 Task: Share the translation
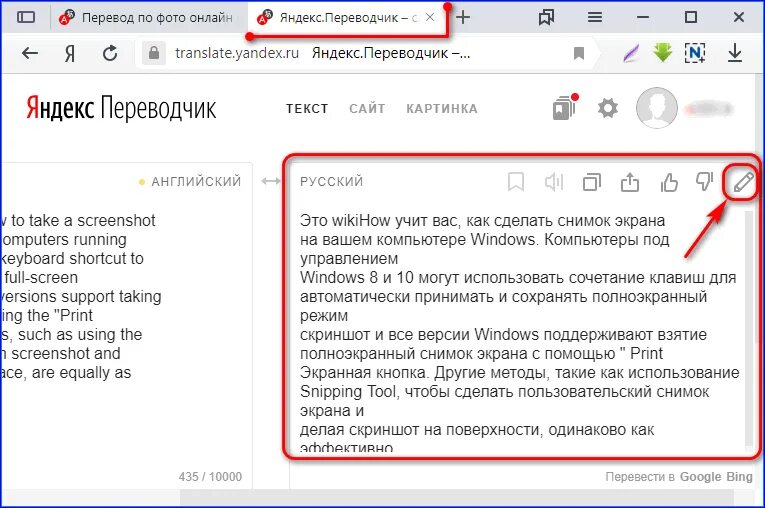pos(630,182)
